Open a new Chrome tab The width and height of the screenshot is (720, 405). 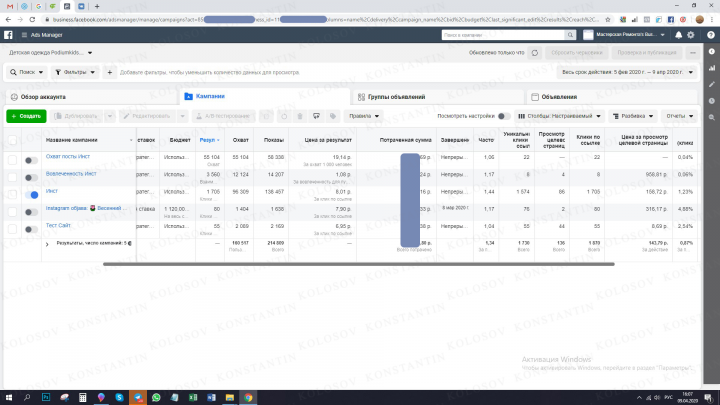(x=97, y=6)
